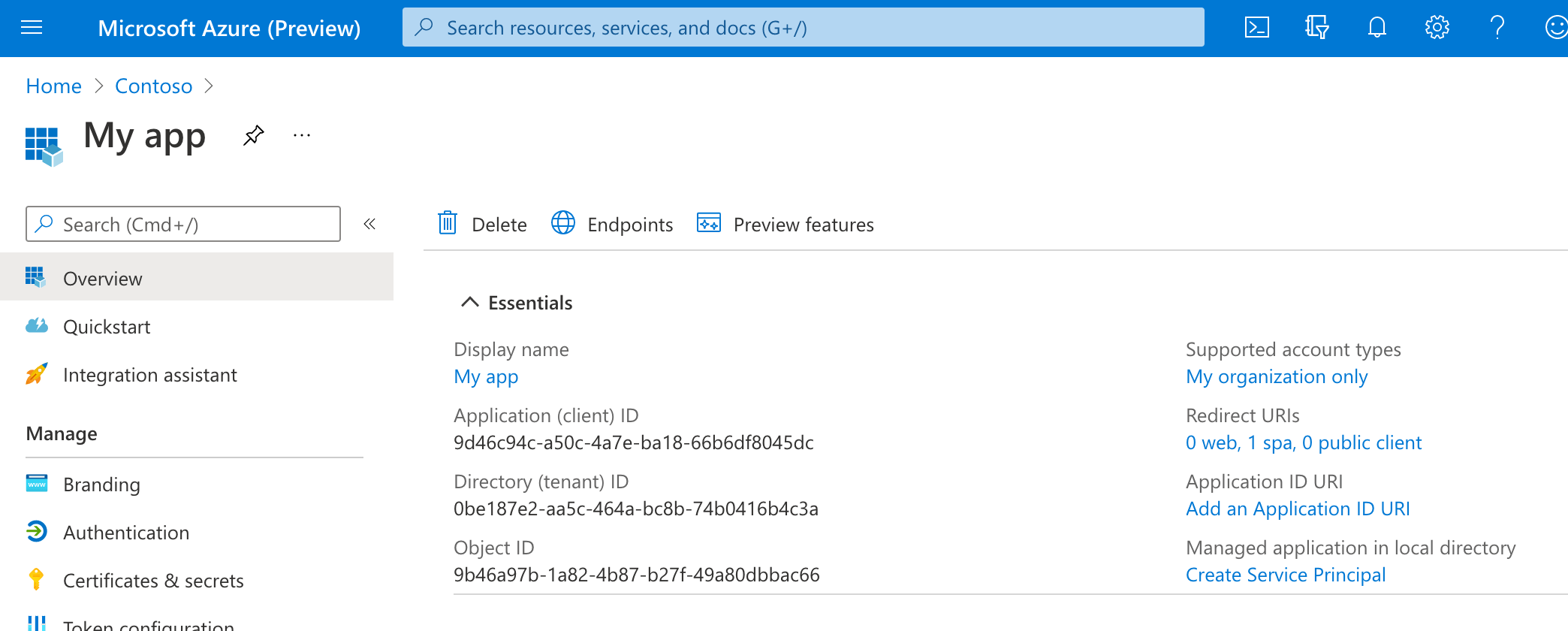This screenshot has height=631, width=1568.
Task: Focus the sidebar Search (Cmd+/) field
Action: pos(183,224)
